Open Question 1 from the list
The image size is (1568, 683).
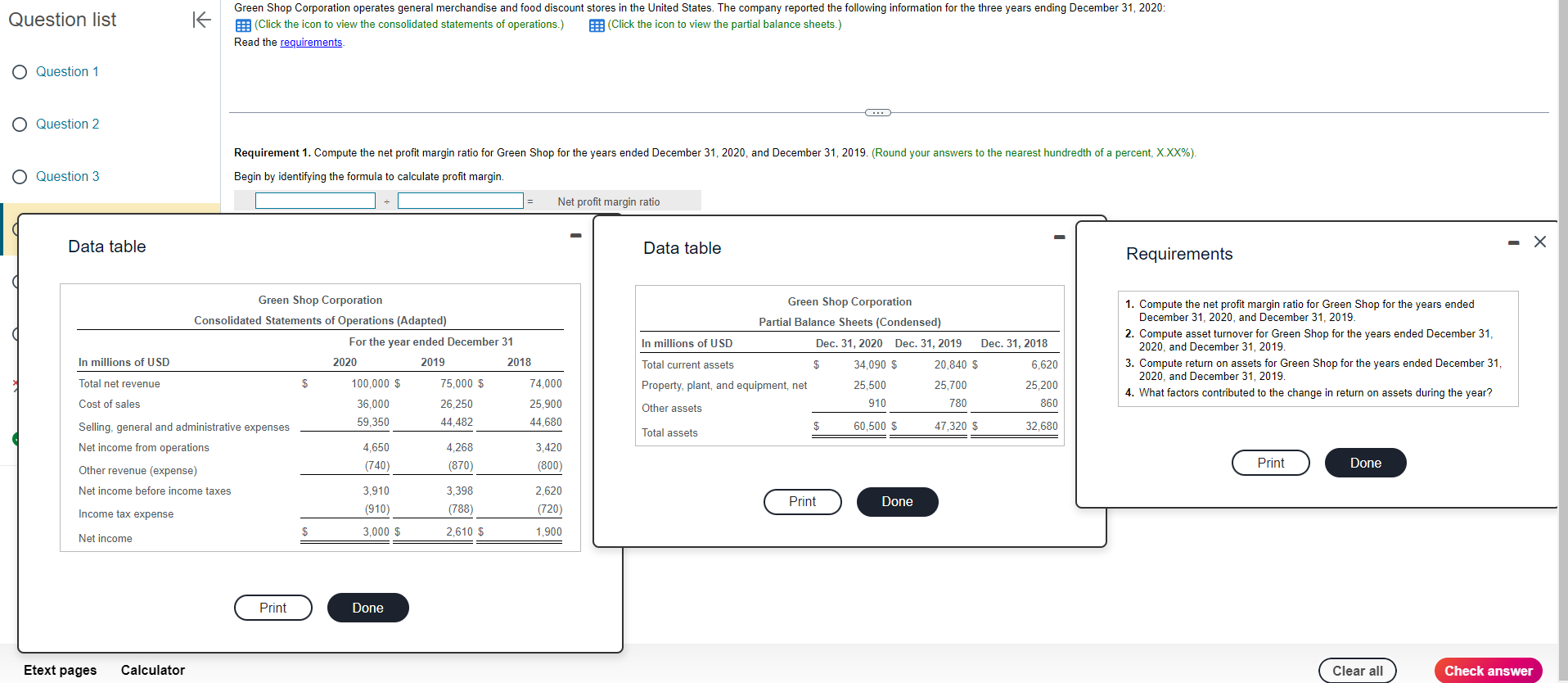[x=67, y=72]
